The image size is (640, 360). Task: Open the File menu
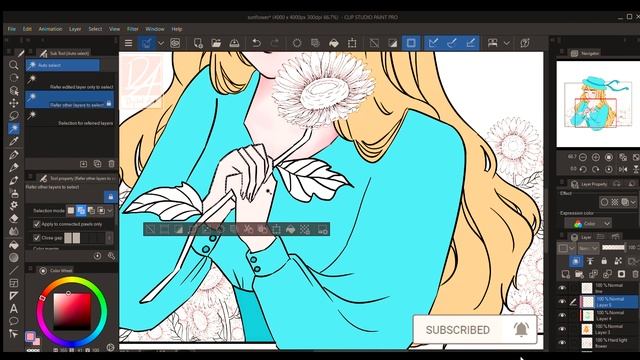(12, 29)
